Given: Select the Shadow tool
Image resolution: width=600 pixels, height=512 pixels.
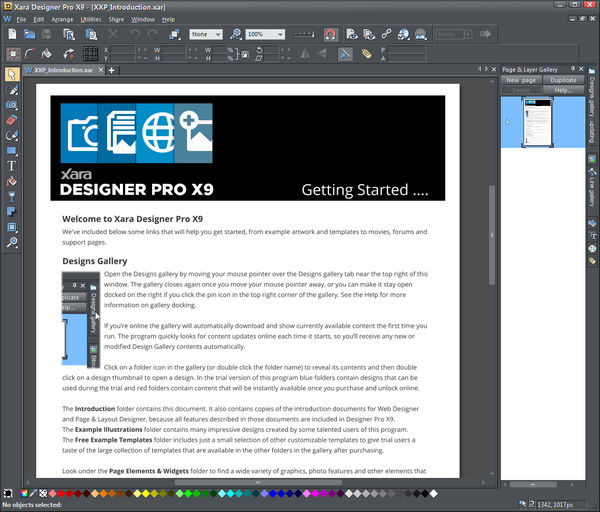Looking at the screenshot, I should [12, 212].
